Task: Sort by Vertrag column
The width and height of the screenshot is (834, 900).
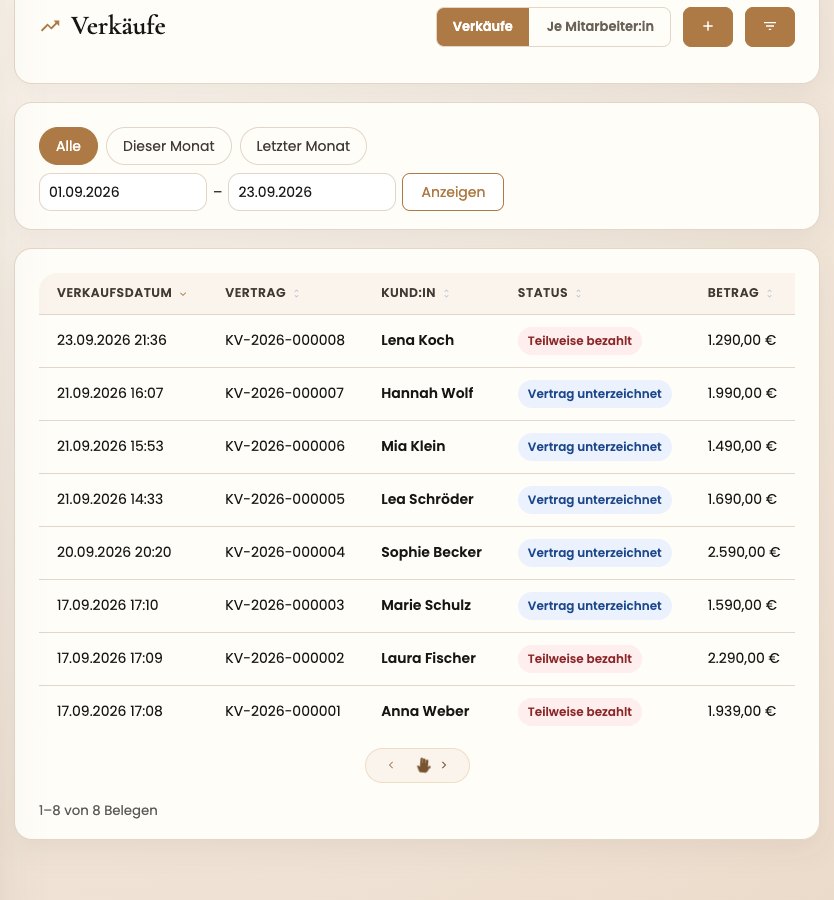Action: pyautogui.click(x=262, y=293)
